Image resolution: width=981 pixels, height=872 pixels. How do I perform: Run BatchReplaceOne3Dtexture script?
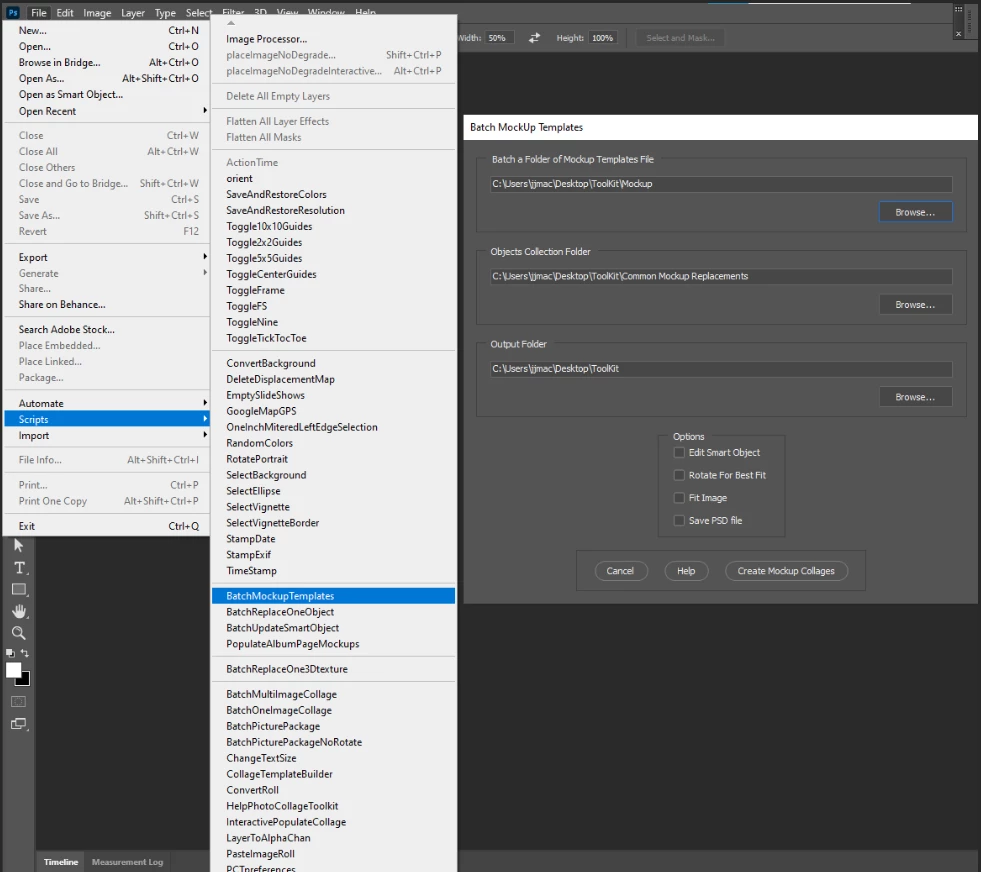point(333,669)
